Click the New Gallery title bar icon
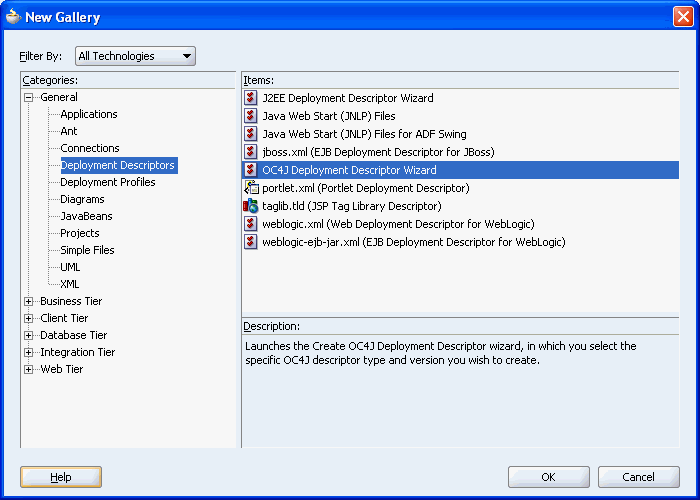 click(x=13, y=17)
